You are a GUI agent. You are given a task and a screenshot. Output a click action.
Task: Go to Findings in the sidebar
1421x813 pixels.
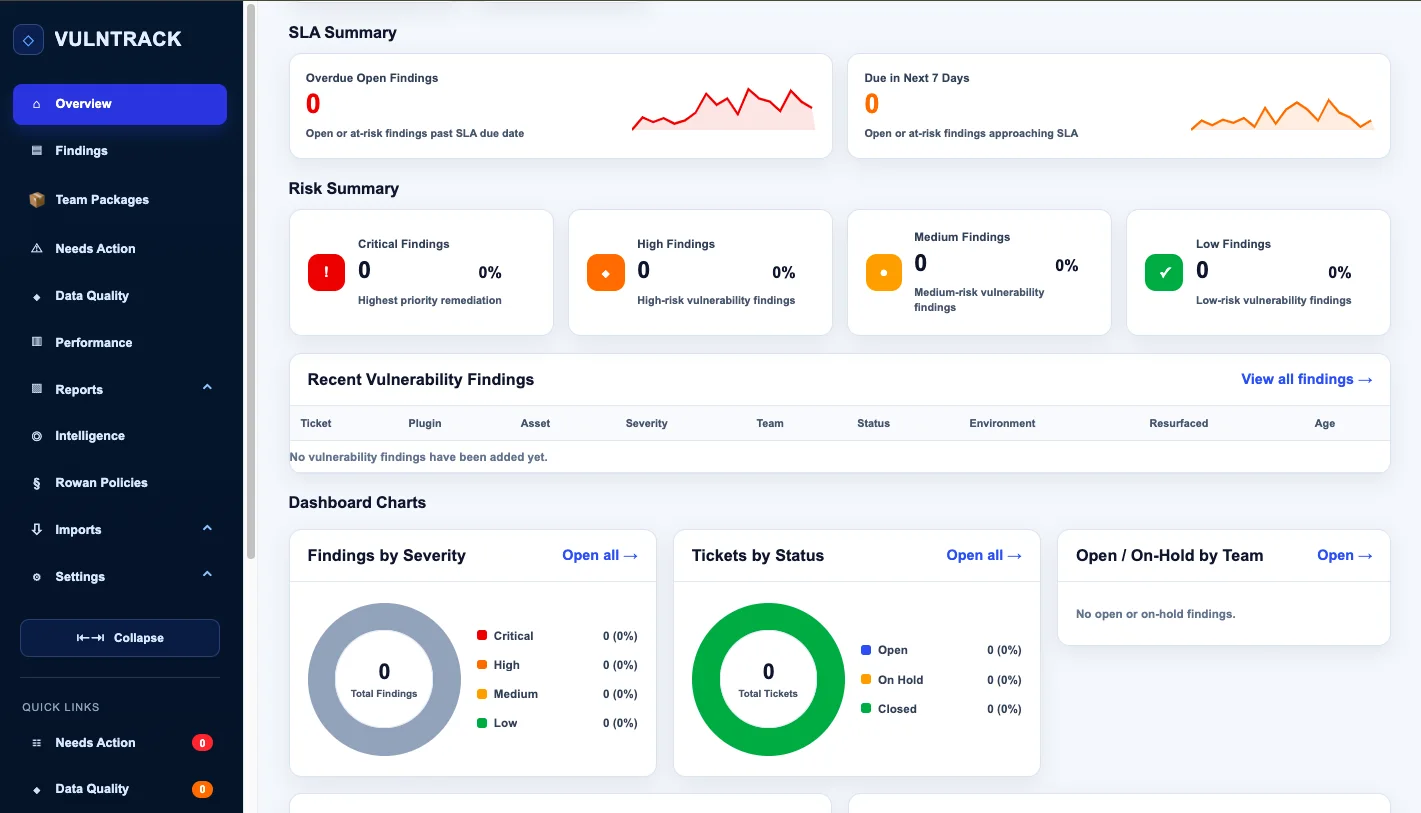[120, 151]
